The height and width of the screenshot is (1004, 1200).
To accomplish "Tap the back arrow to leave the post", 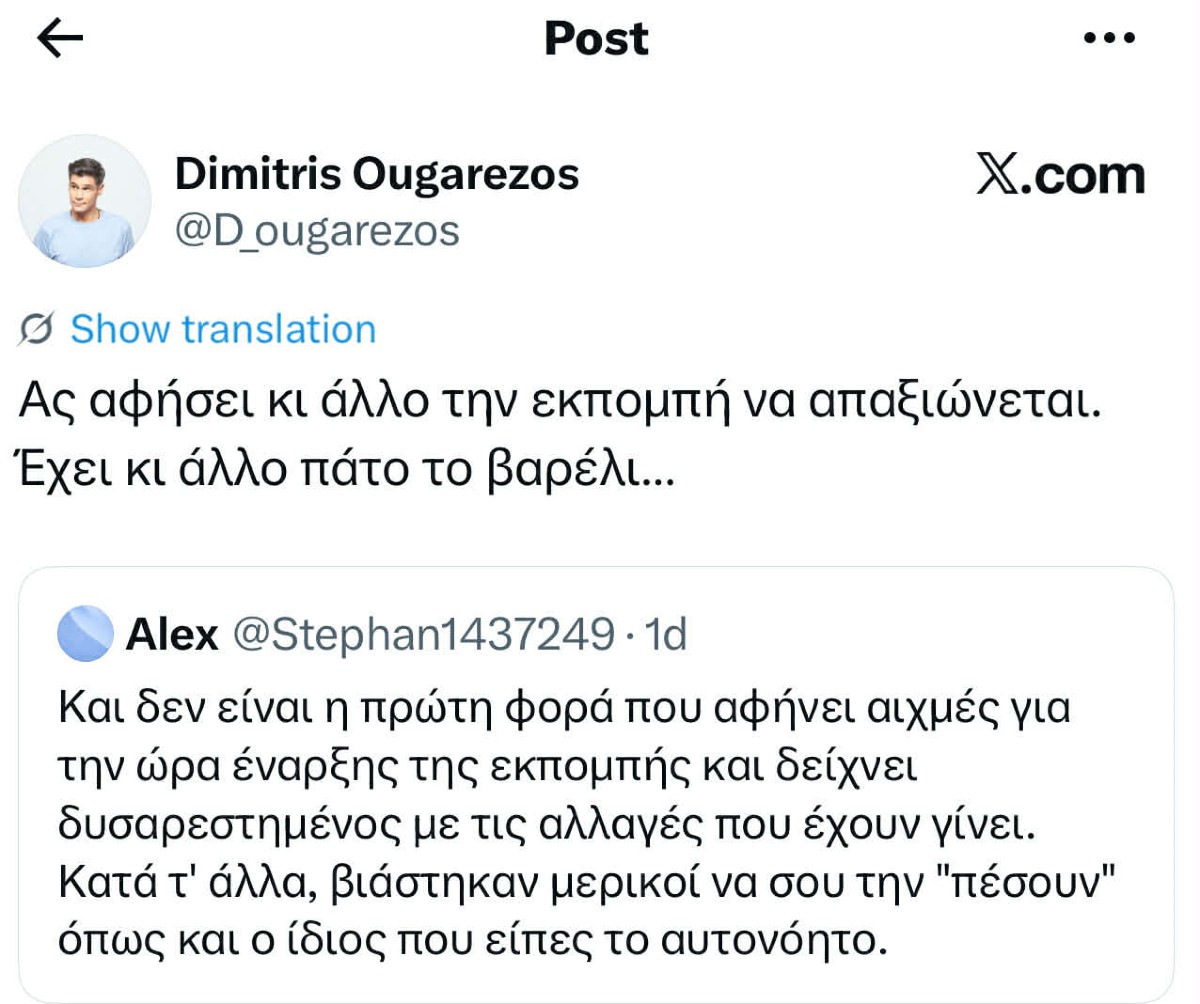I will tap(60, 37).
